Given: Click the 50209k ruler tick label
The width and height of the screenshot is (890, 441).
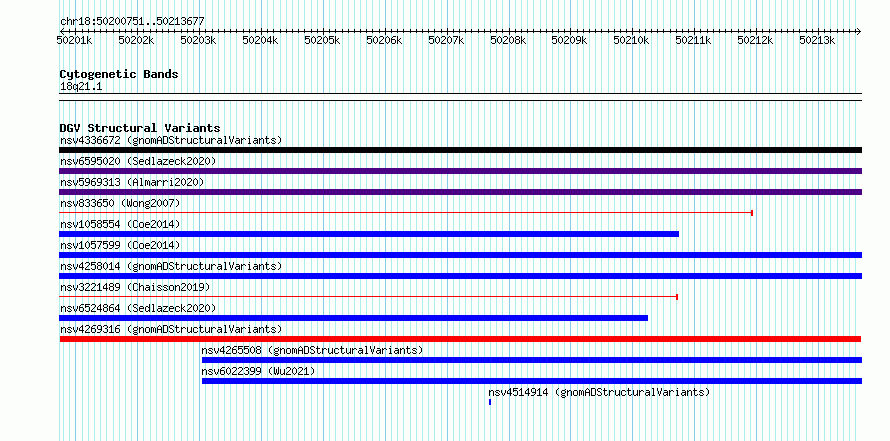Looking at the screenshot, I should point(570,40).
